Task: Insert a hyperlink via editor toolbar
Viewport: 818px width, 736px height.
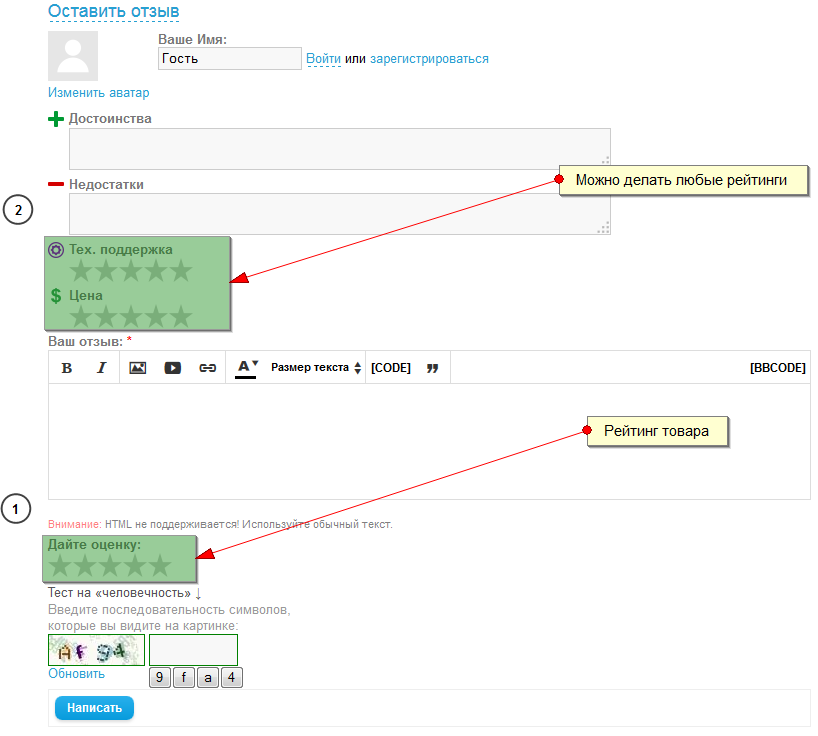Action: click(x=207, y=368)
